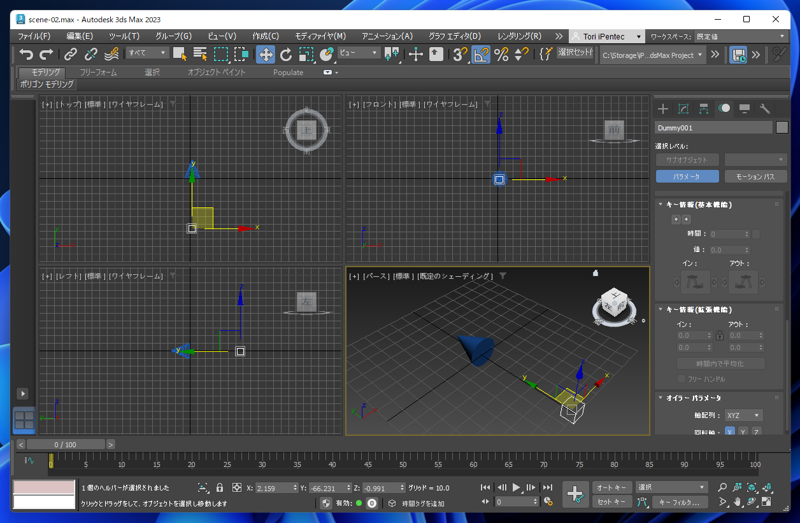The height and width of the screenshot is (523, 800).
Task: Choose the Rectangular Selection Region tool
Action: point(221,54)
